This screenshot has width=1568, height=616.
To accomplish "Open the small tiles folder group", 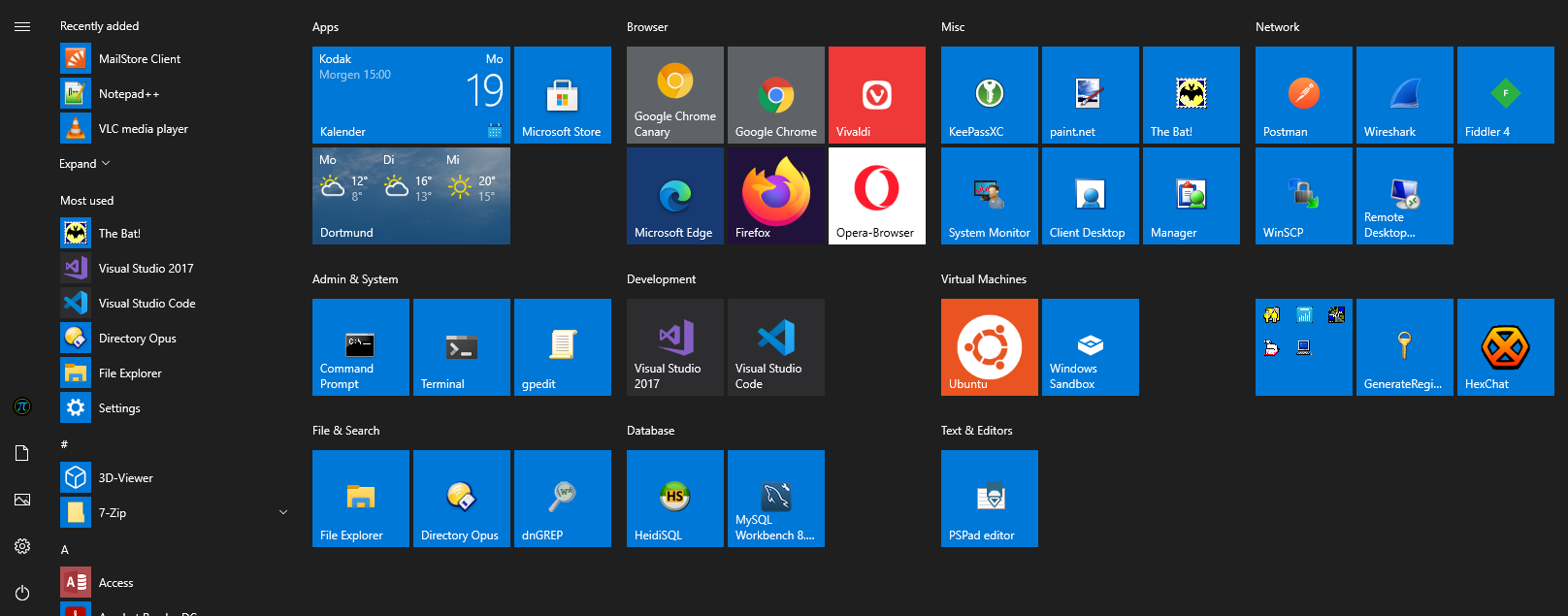I will coord(1304,347).
